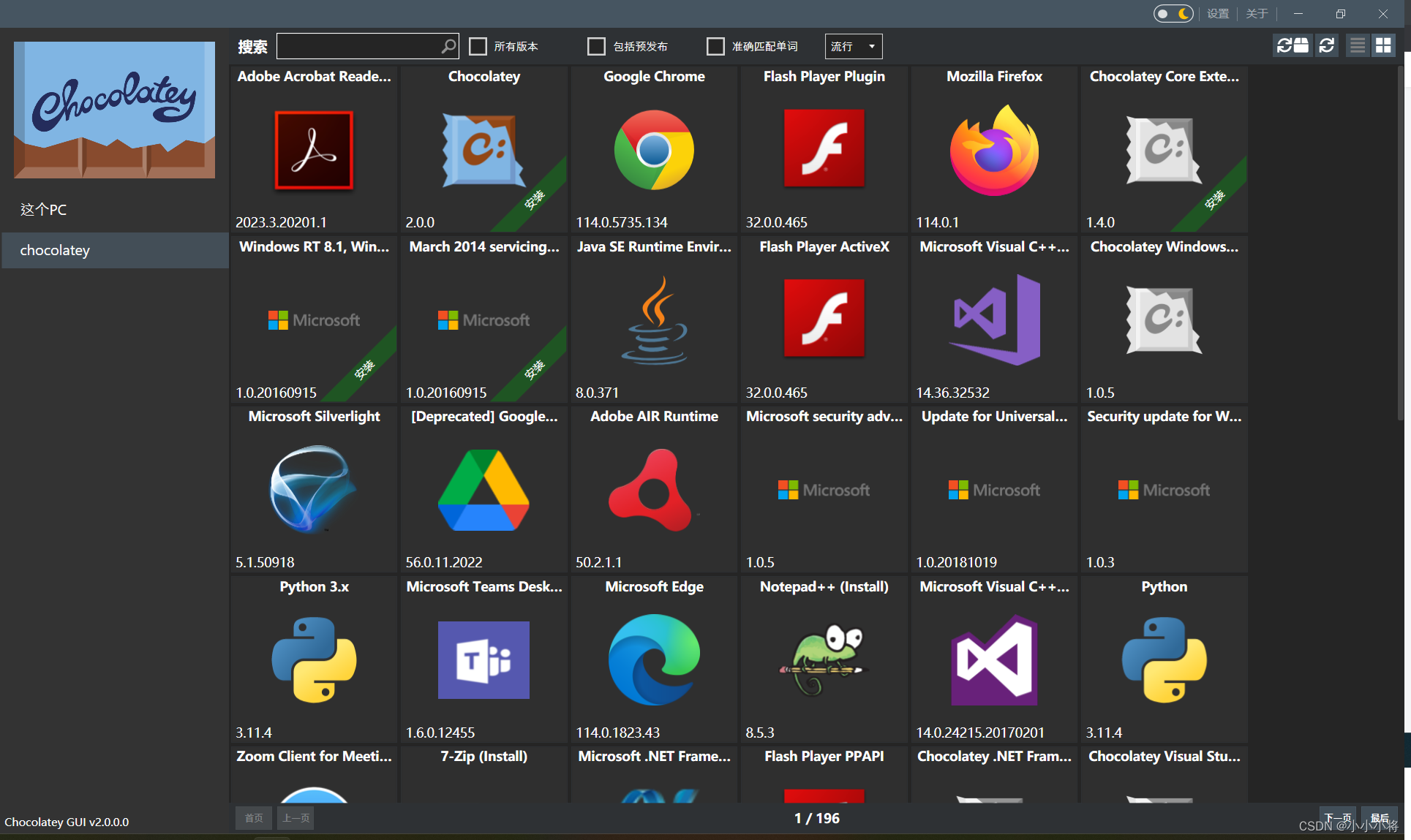Click inside the search text field
This screenshot has height=840, width=1411.
click(358, 47)
